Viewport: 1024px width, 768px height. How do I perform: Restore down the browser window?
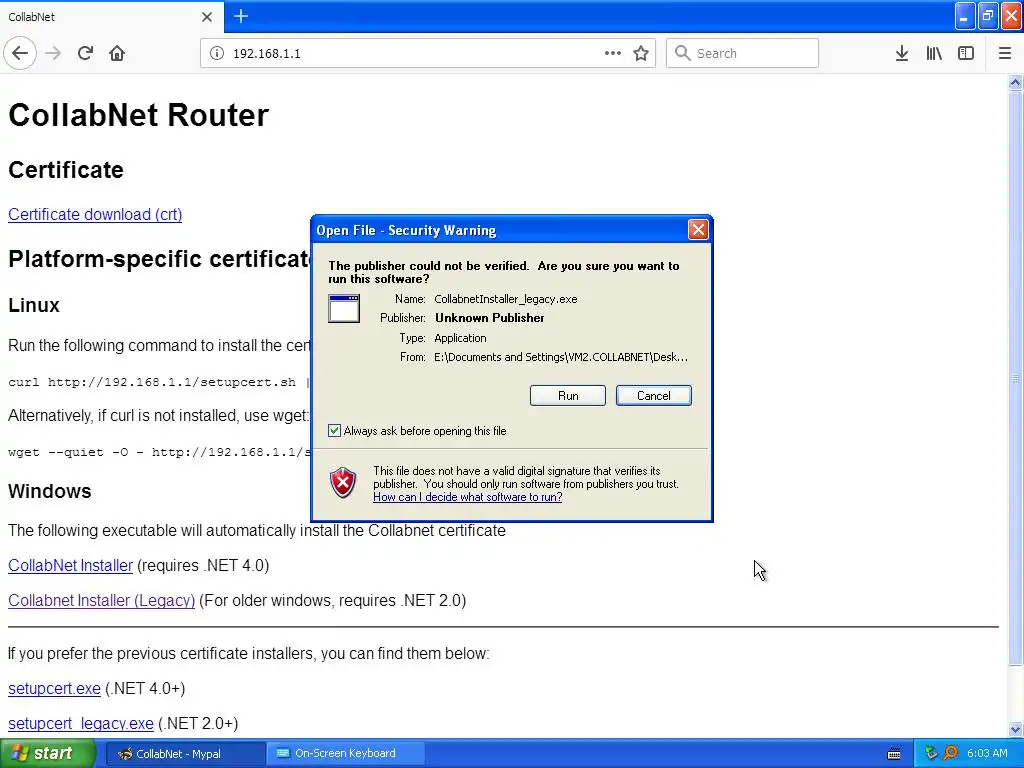point(988,16)
